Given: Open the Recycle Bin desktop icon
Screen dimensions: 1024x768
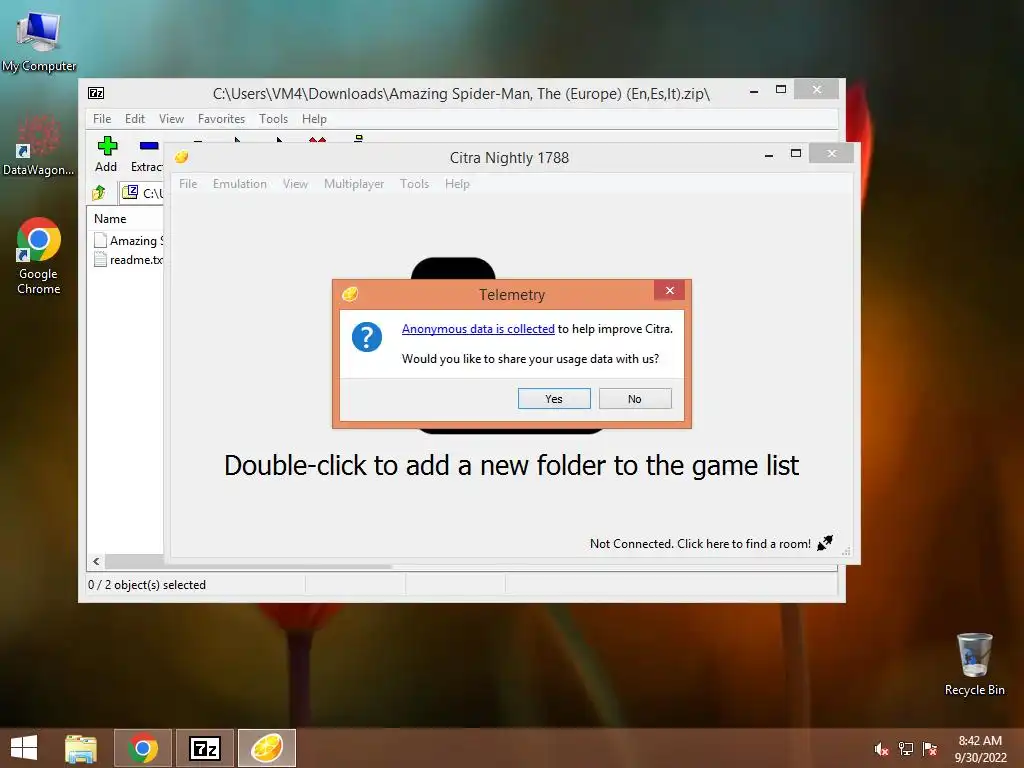Looking at the screenshot, I should (x=974, y=664).
